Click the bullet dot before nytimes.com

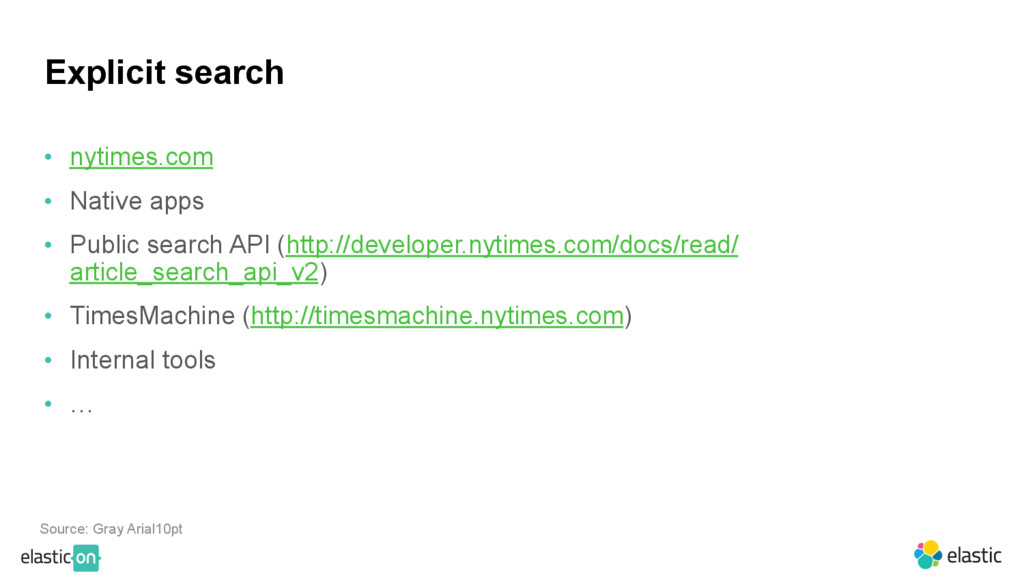pyautogui.click(x=48, y=157)
